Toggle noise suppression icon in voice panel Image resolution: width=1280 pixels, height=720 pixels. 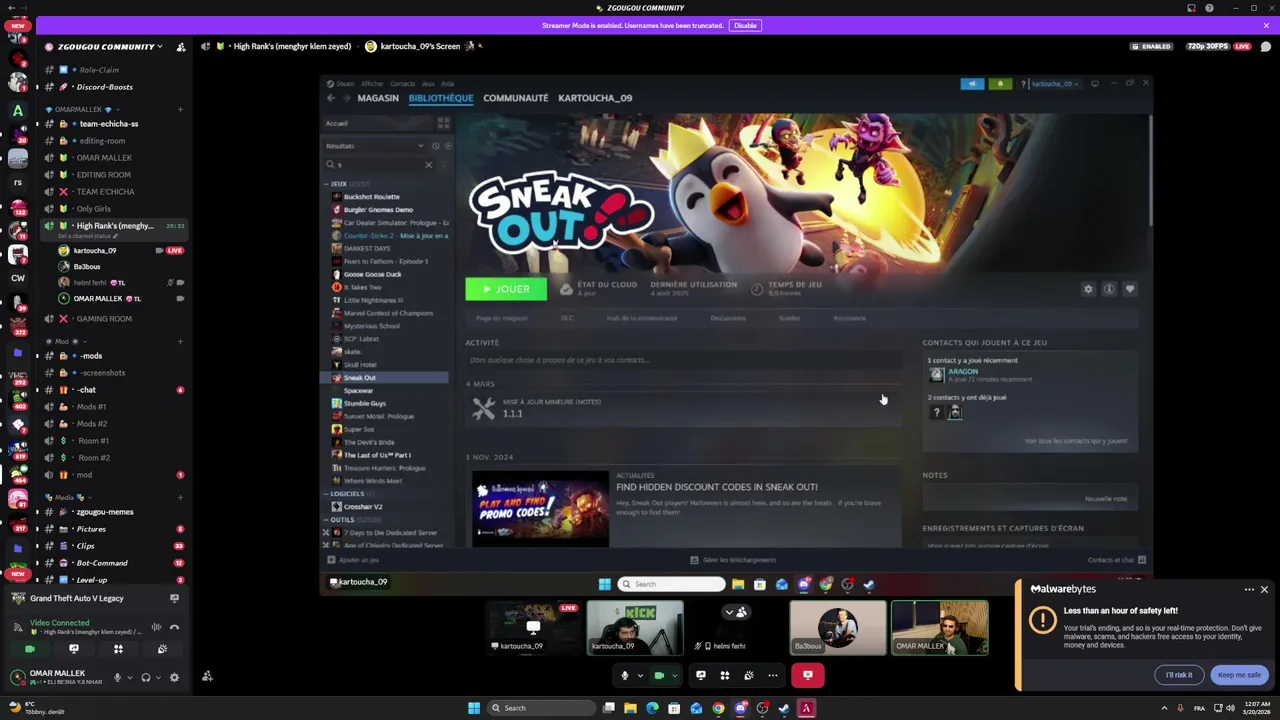click(156, 627)
